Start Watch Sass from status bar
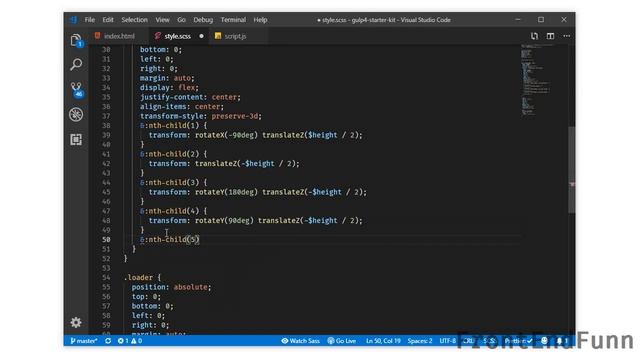The width and height of the screenshot is (640, 360). [x=300, y=340]
